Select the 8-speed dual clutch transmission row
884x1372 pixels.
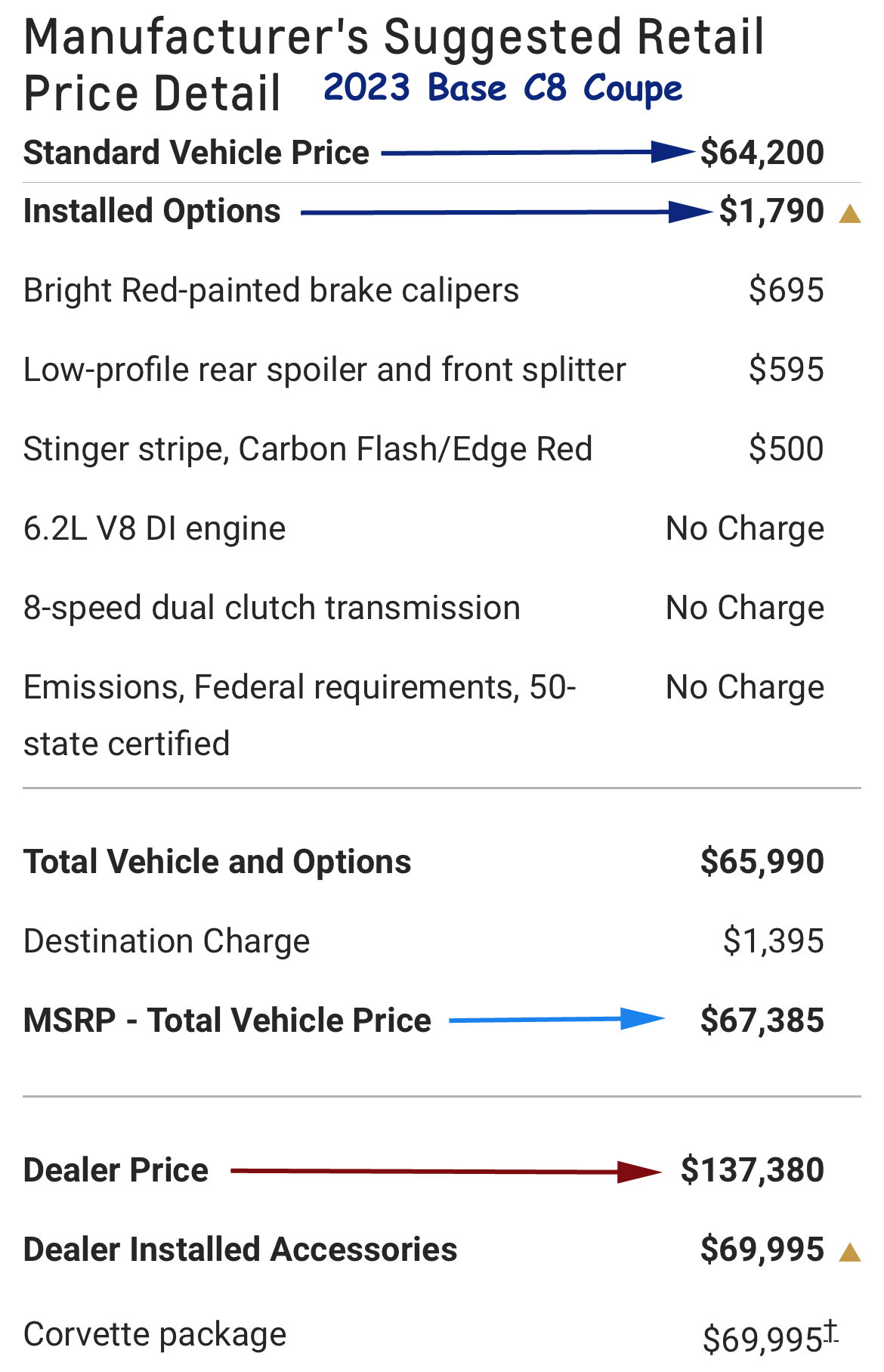click(x=271, y=608)
